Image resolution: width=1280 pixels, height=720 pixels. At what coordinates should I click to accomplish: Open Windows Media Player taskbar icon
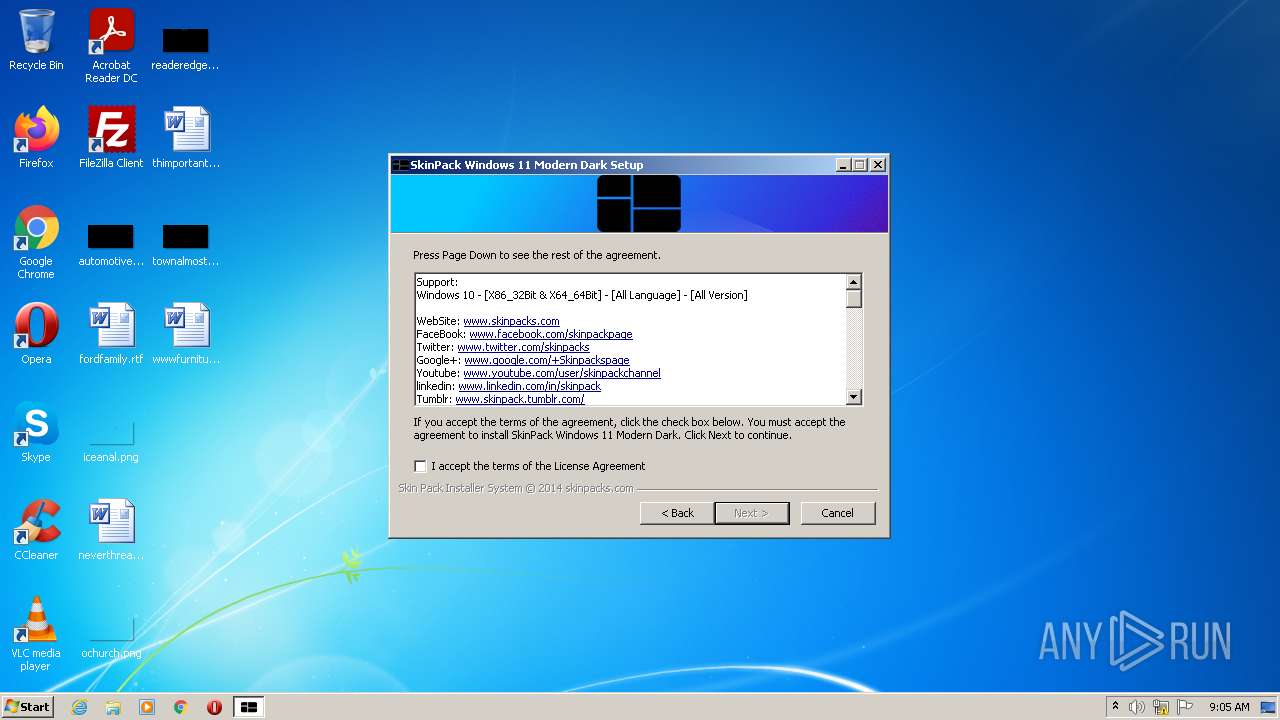(x=147, y=707)
